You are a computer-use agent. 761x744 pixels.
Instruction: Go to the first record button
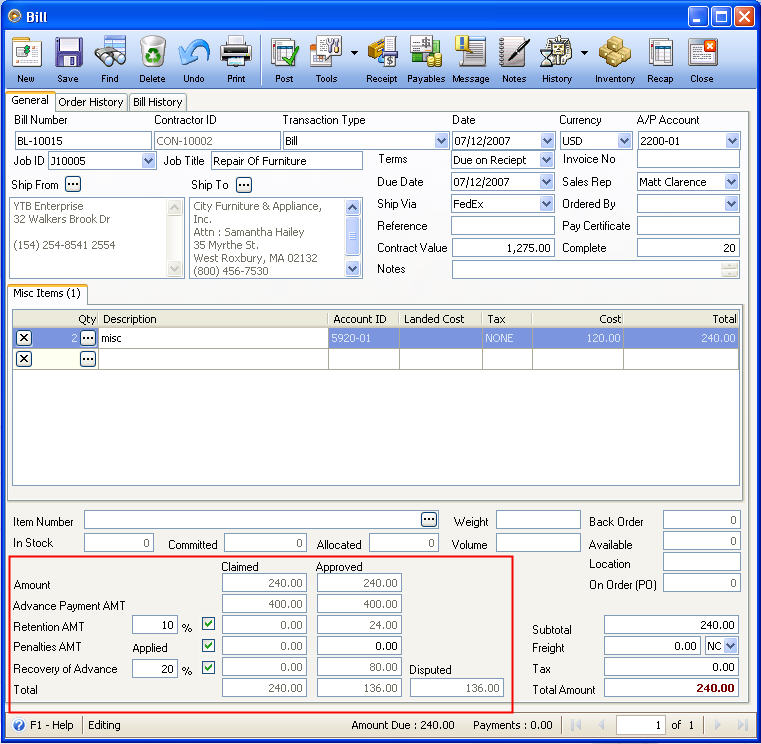point(576,725)
